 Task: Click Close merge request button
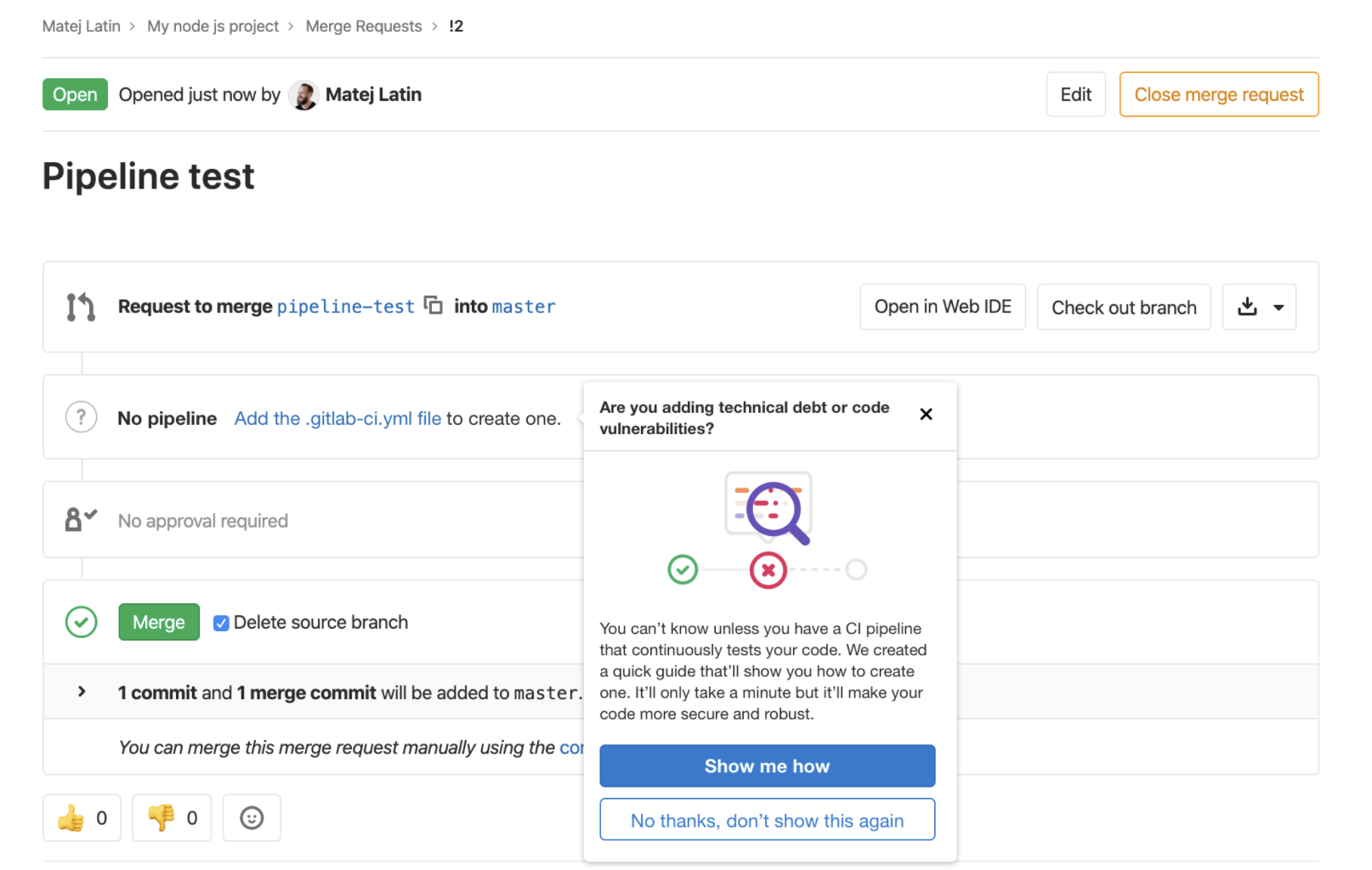click(1218, 94)
